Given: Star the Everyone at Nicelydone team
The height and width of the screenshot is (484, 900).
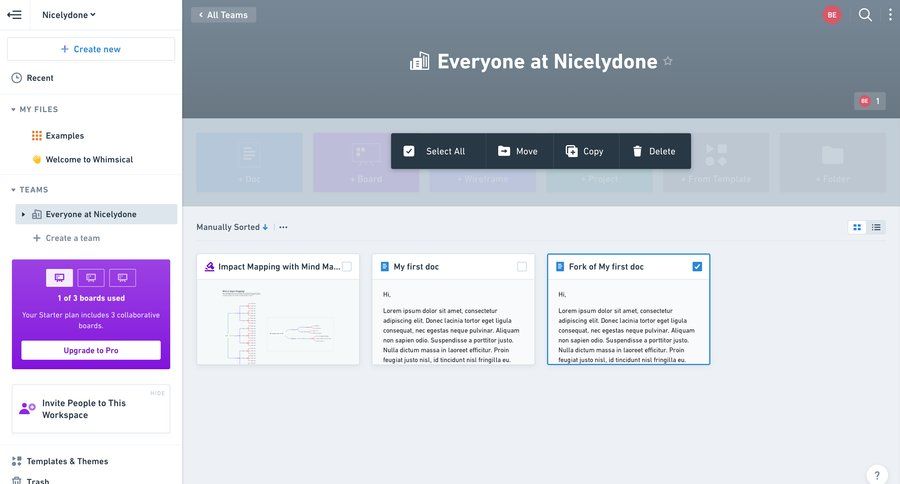Looking at the screenshot, I should (x=668, y=61).
